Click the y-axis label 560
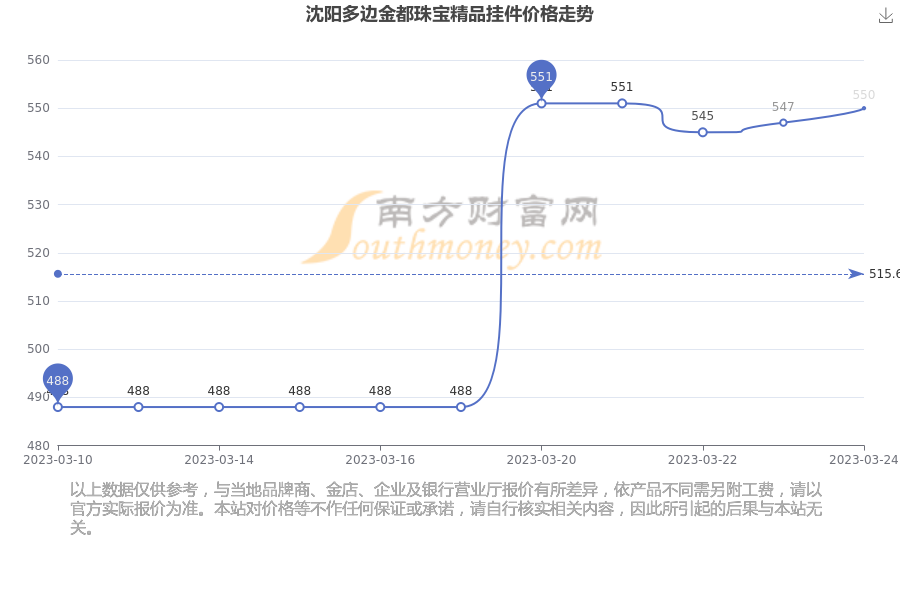Image resolution: width=900 pixels, height=600 pixels. pos(38,60)
